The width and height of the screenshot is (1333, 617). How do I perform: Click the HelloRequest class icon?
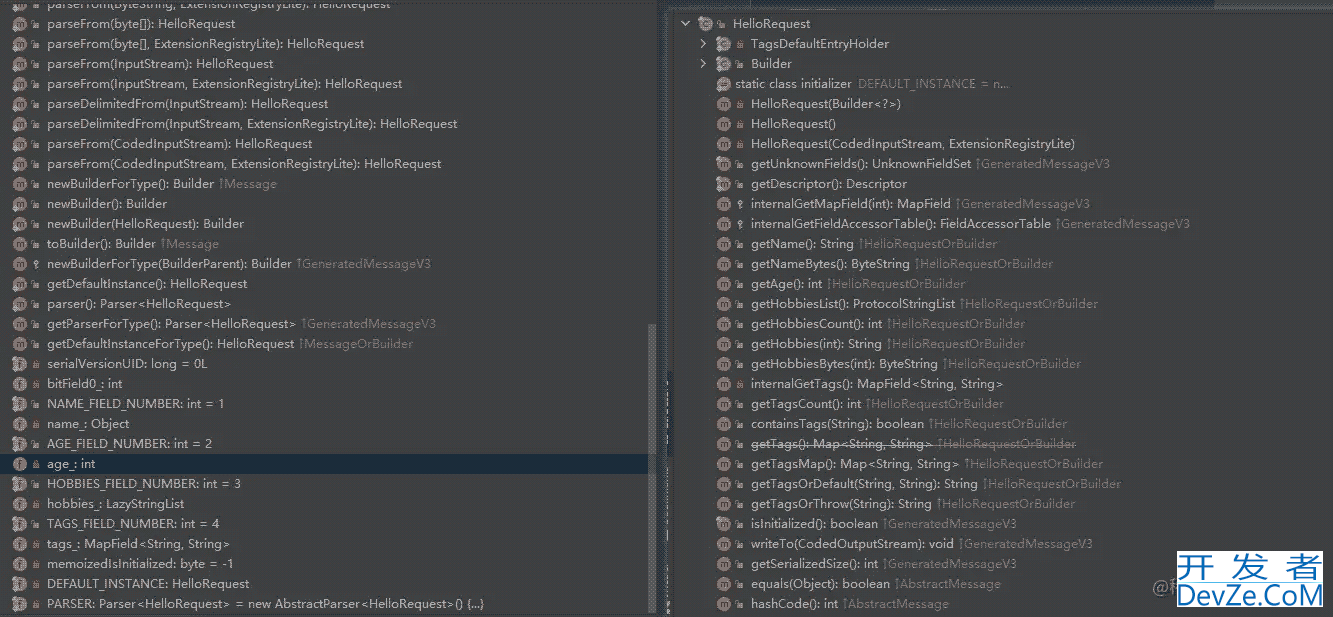pos(705,23)
